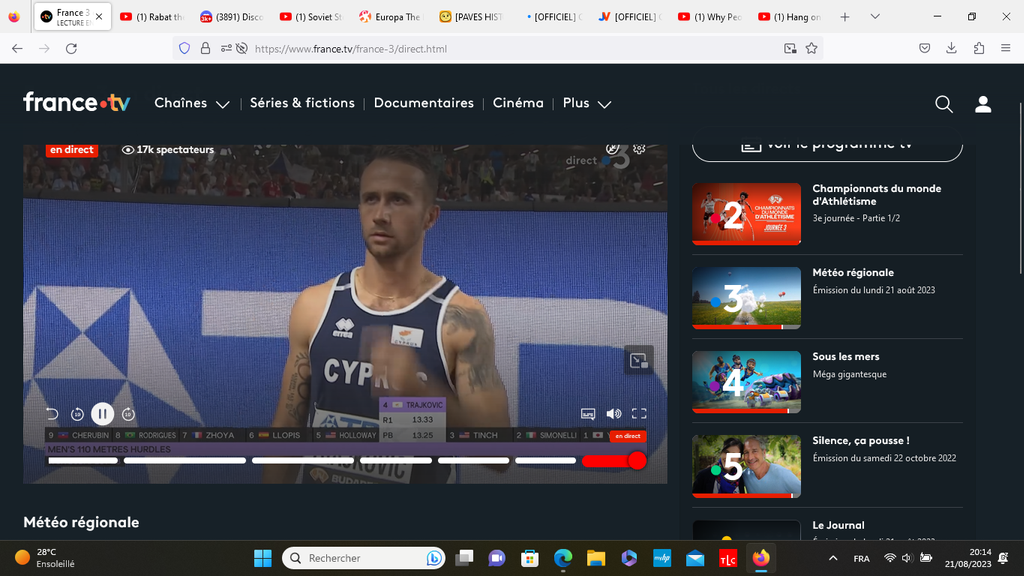The image size is (1024, 576).
Task: Open the site permissions icon in address bar
Action: 226,48
